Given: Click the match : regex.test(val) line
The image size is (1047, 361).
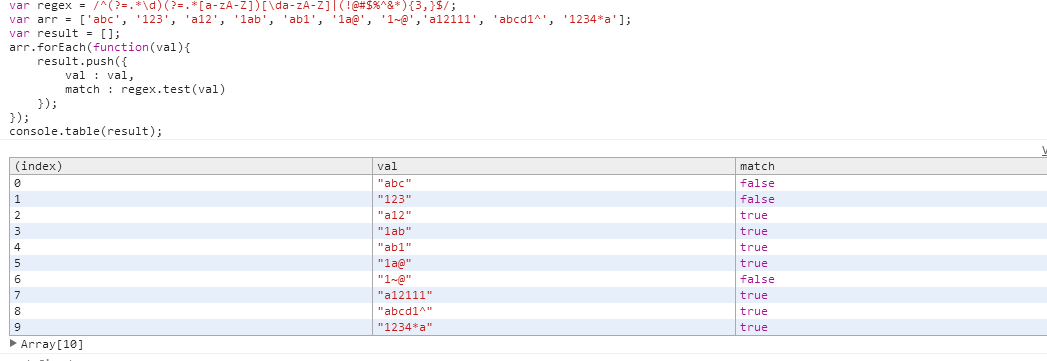Looking at the screenshot, I should [146, 89].
